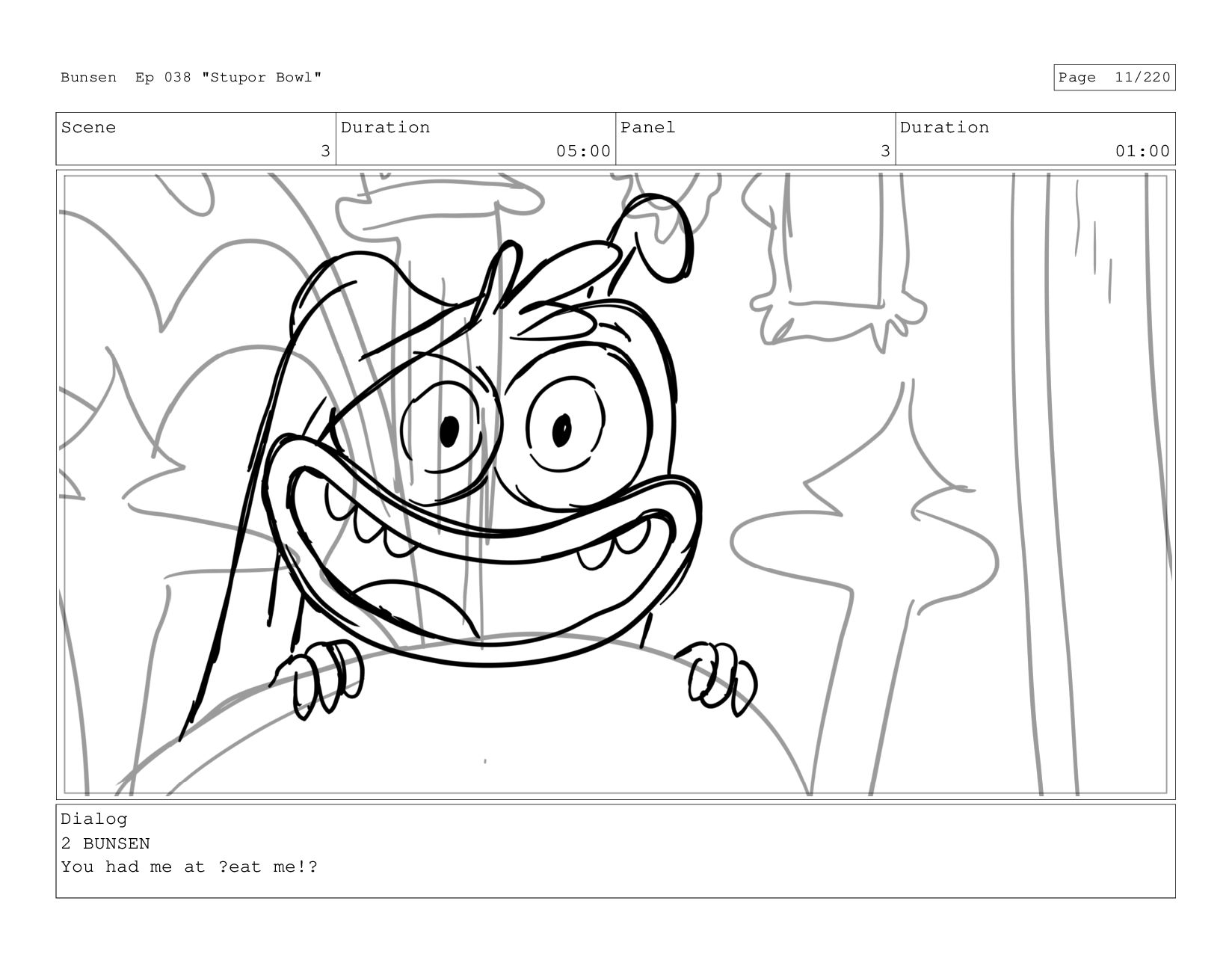Click the 'Scene' header label
The width and height of the screenshot is (1232, 954).
(x=88, y=128)
